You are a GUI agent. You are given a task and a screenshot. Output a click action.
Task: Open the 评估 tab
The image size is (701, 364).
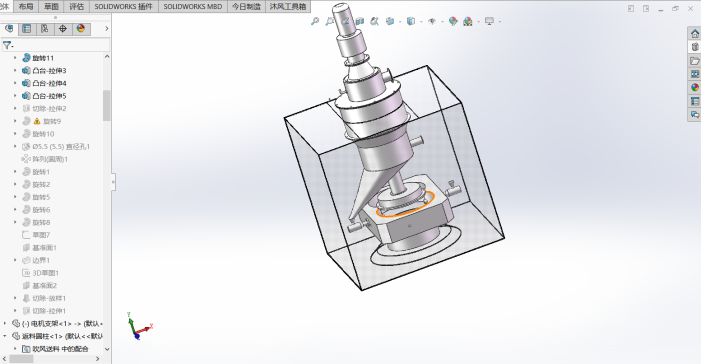tap(77, 6)
